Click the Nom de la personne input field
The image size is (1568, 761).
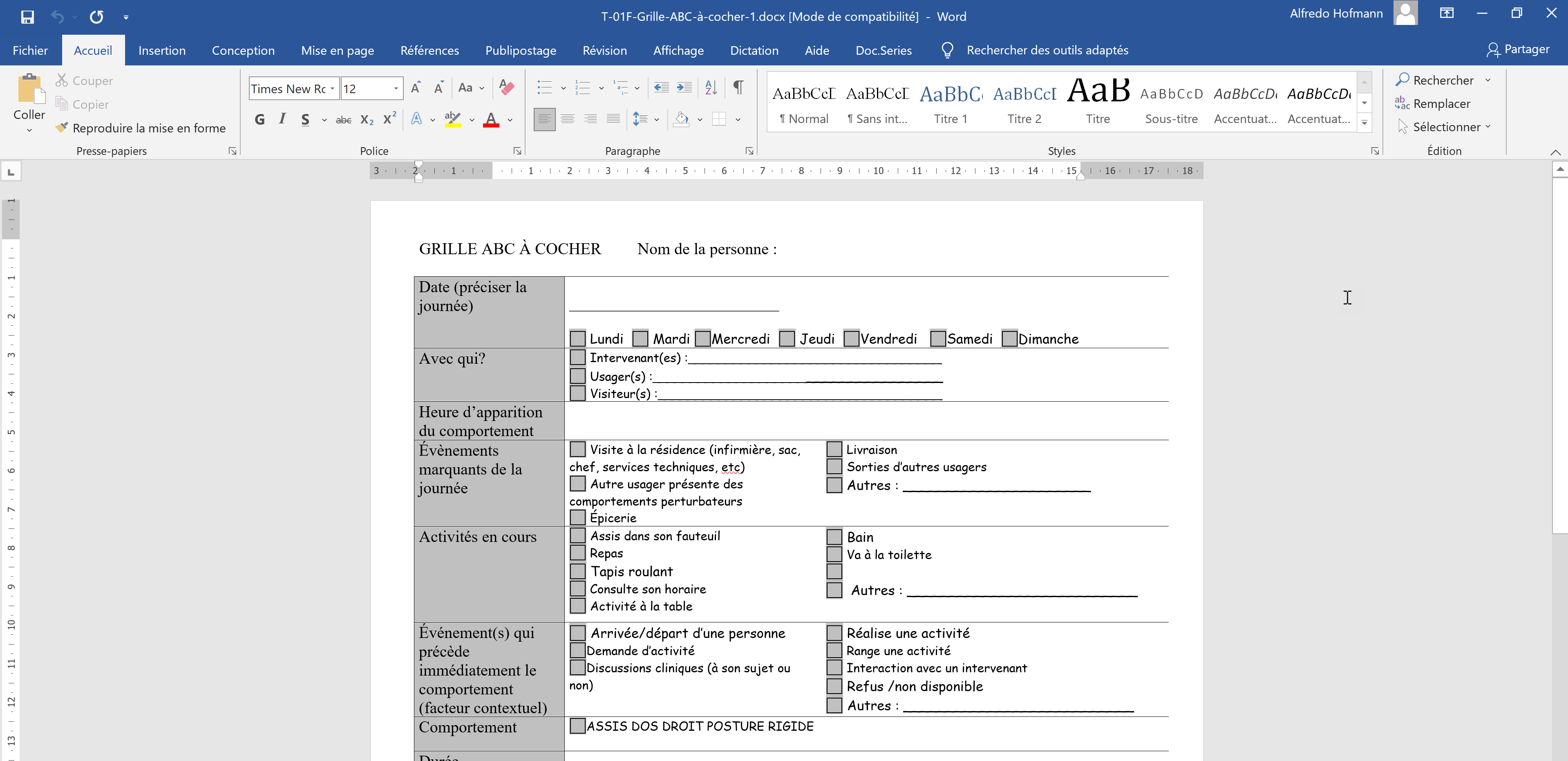tap(950, 249)
